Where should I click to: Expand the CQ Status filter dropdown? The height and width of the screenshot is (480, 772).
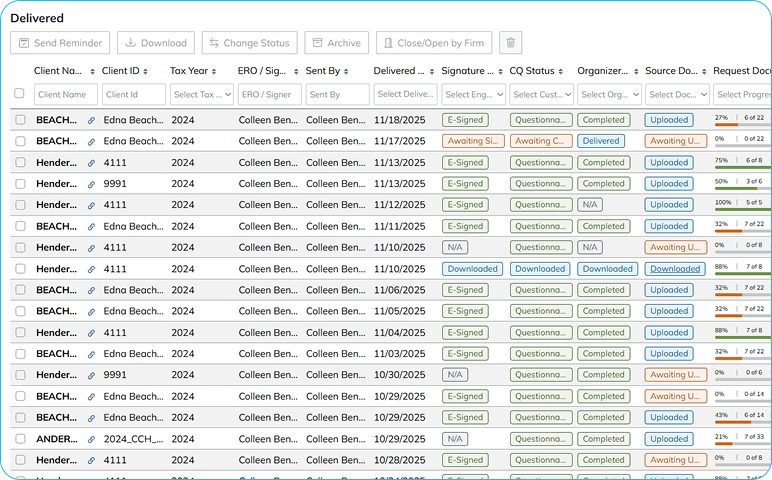(x=541, y=94)
